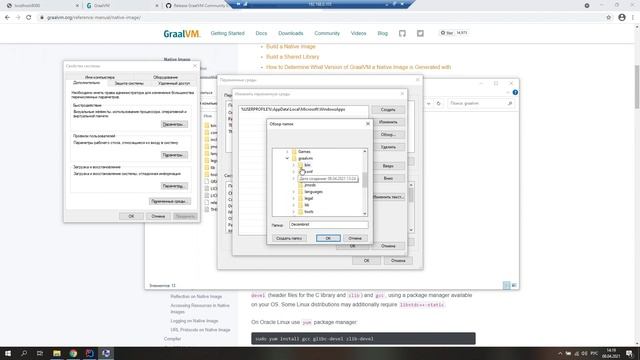Bookmark this page with the star icon
This screenshot has width=640, height=360.
[609, 18]
